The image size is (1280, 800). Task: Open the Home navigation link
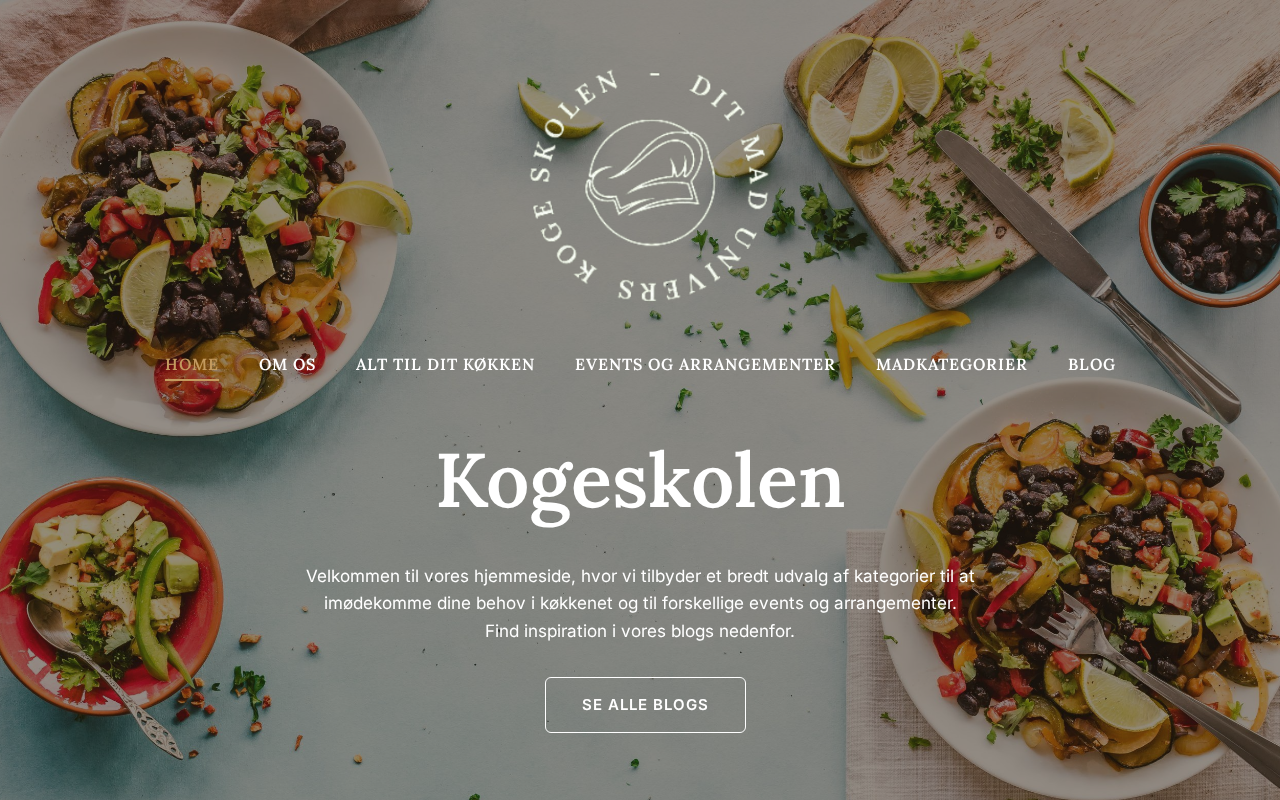click(x=191, y=365)
